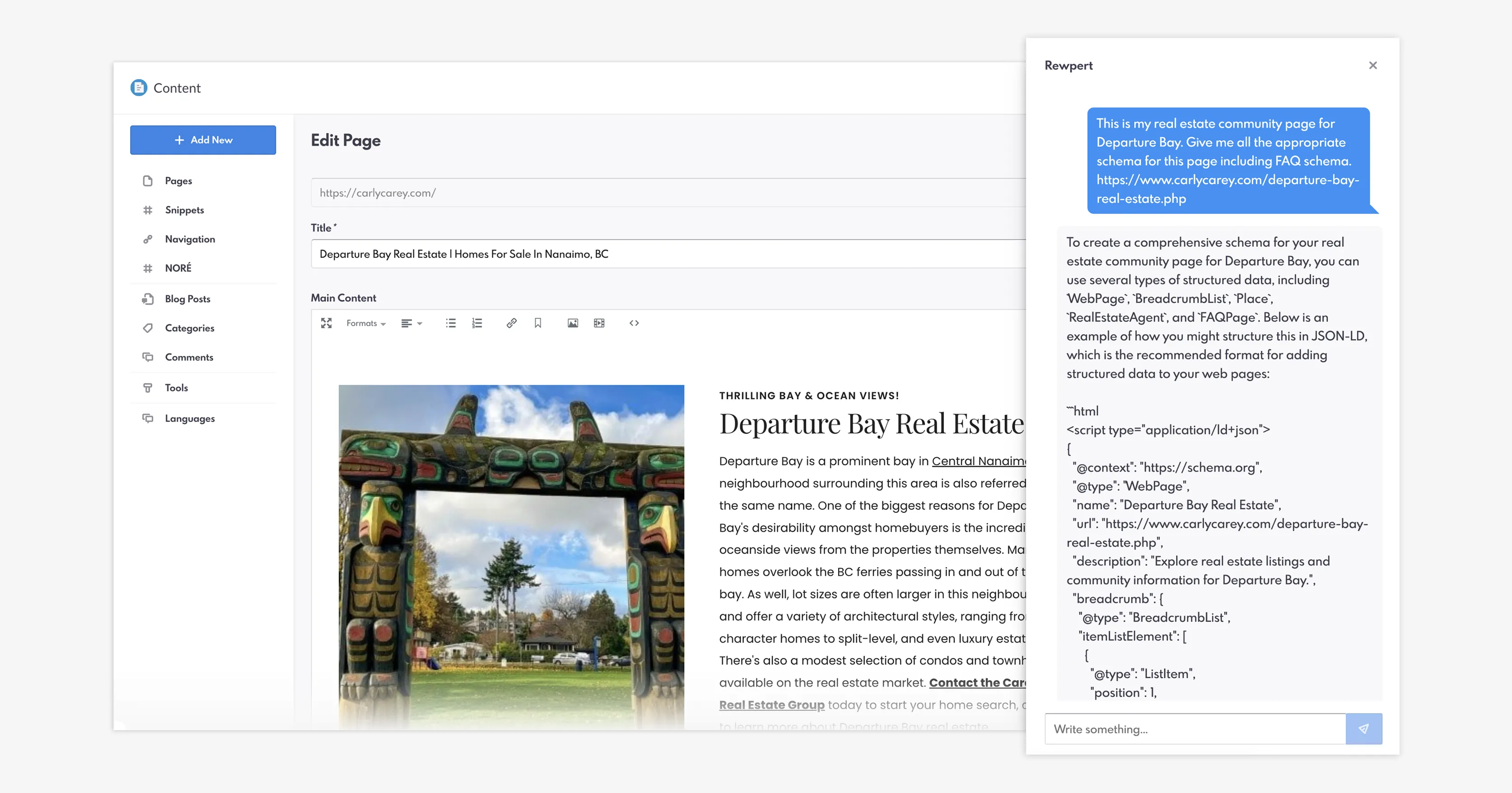Open the source code view

pos(634,323)
